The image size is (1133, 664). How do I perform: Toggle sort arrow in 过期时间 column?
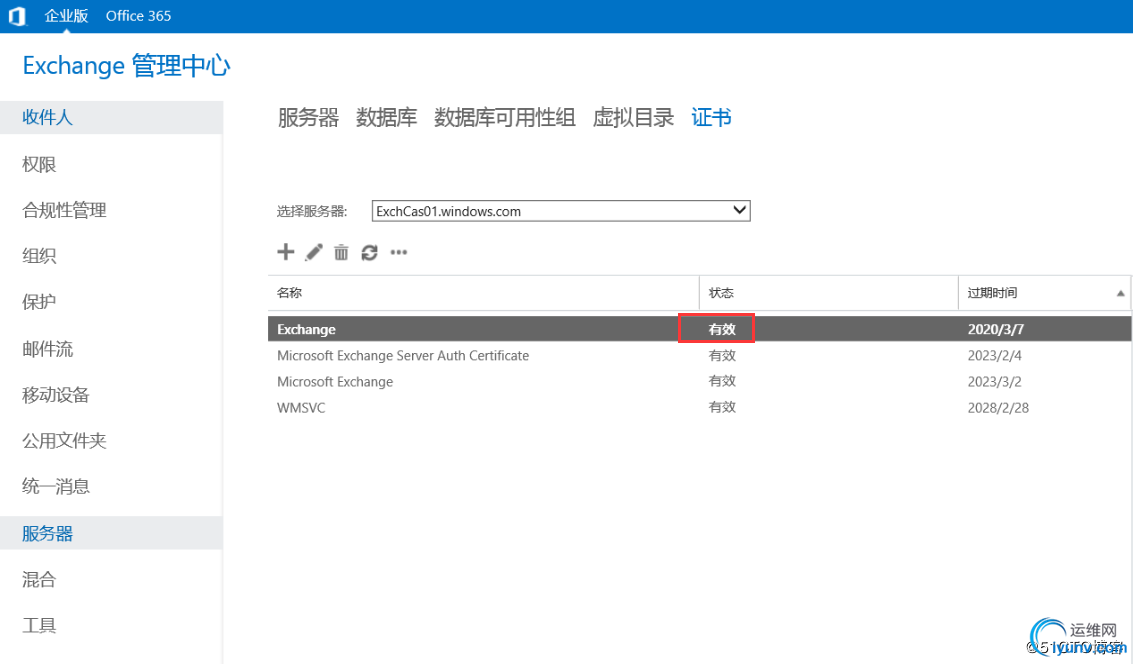(x=1120, y=293)
